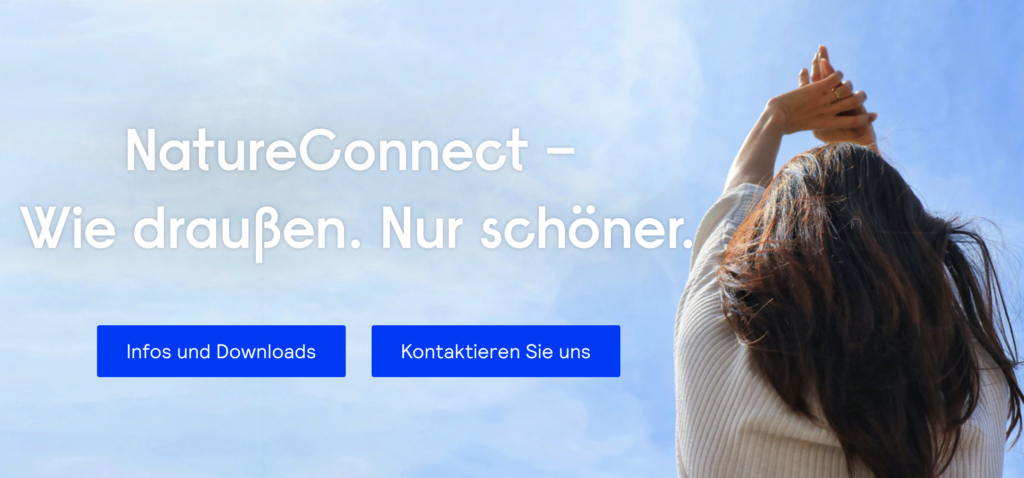Select the NatureConnect headline text

(x=327, y=150)
